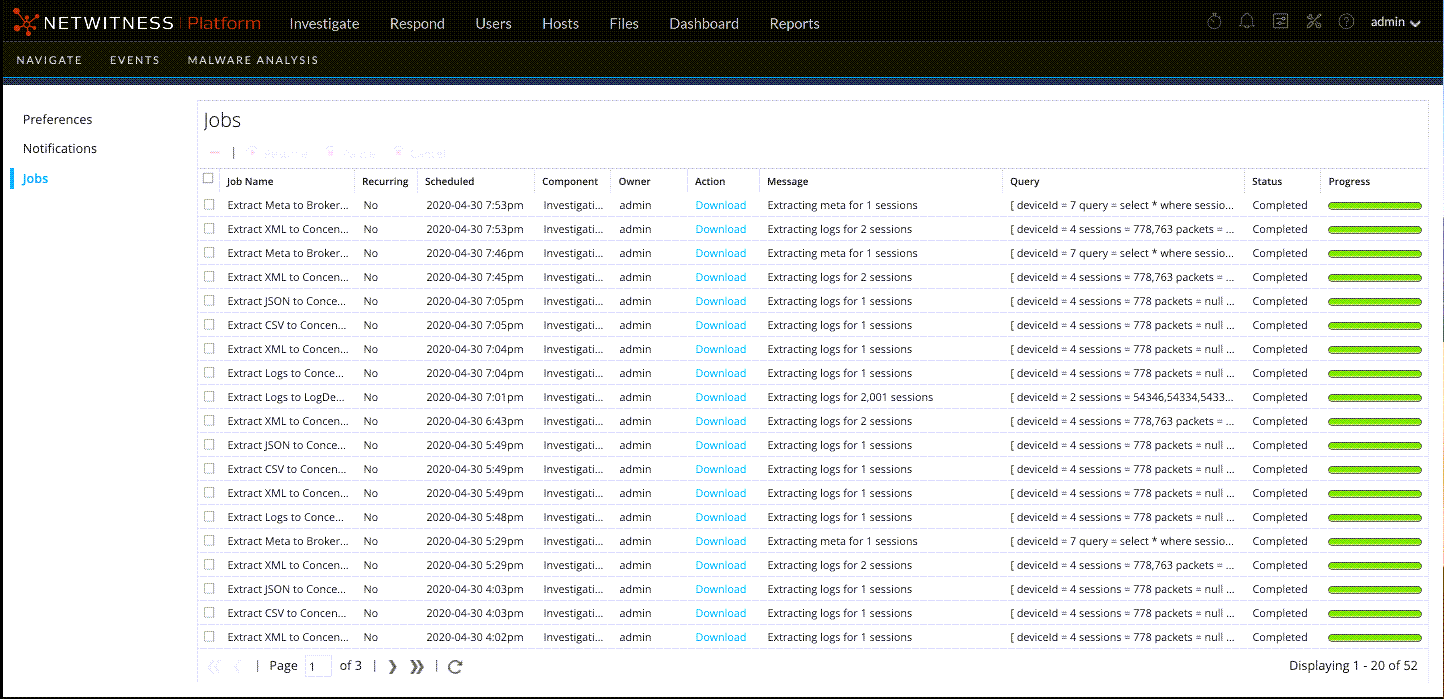Open Notifications in the left sidebar
The image size is (1444, 699).
click(60, 149)
